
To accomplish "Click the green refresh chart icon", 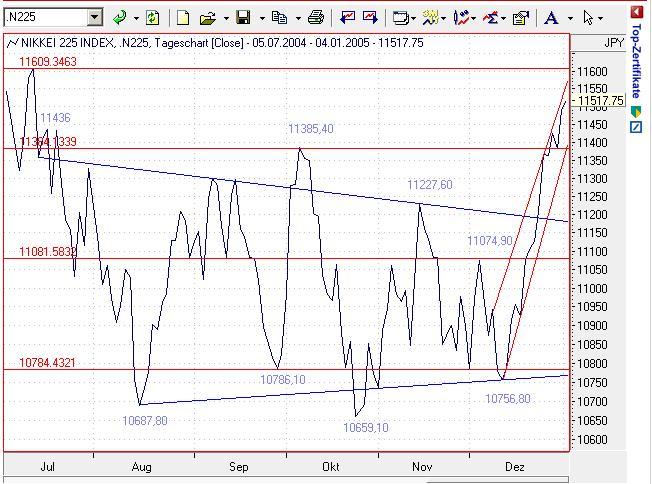I will pyautogui.click(x=153, y=17).
